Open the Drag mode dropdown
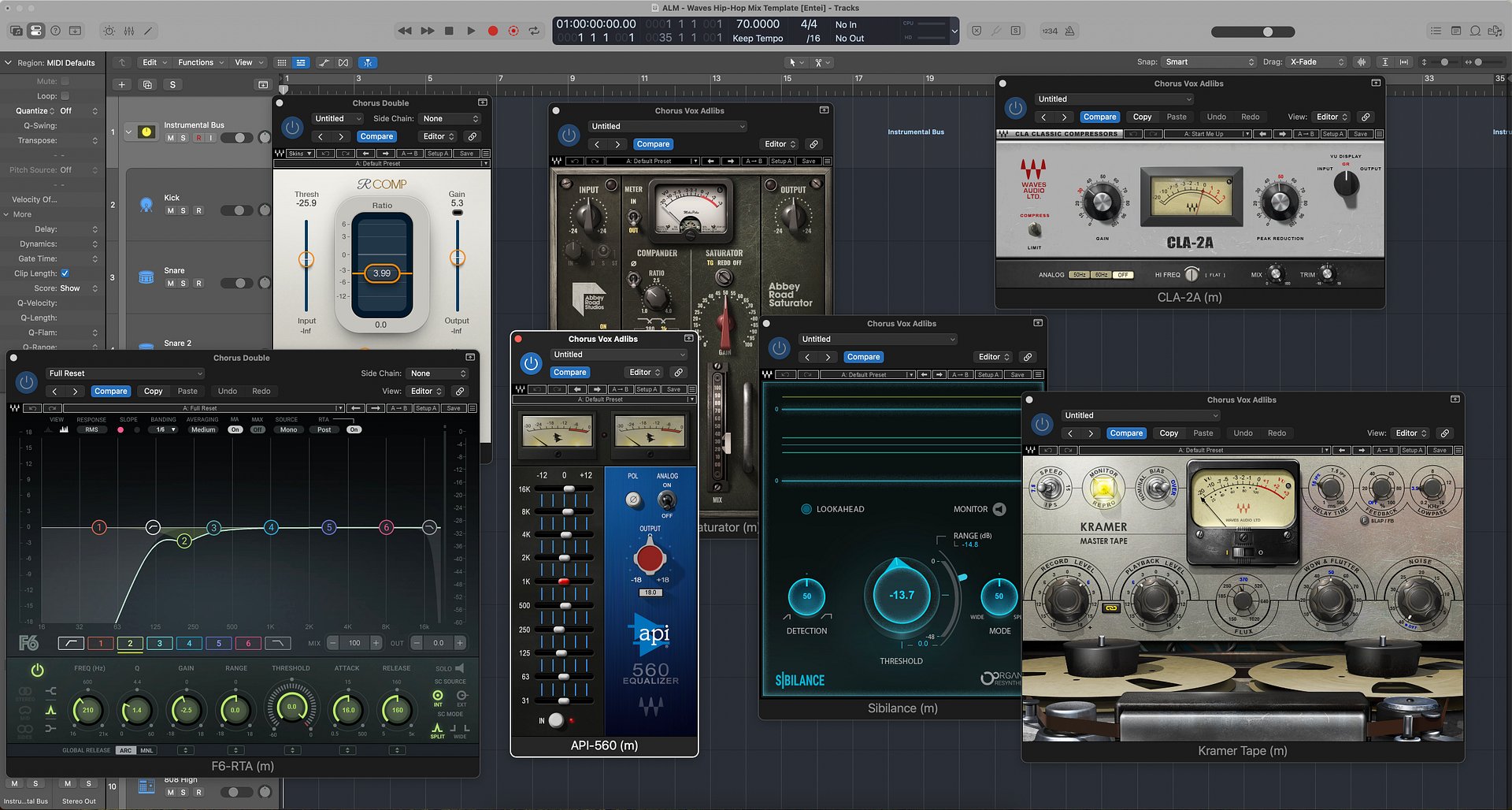This screenshot has height=810, width=1512. (1317, 61)
